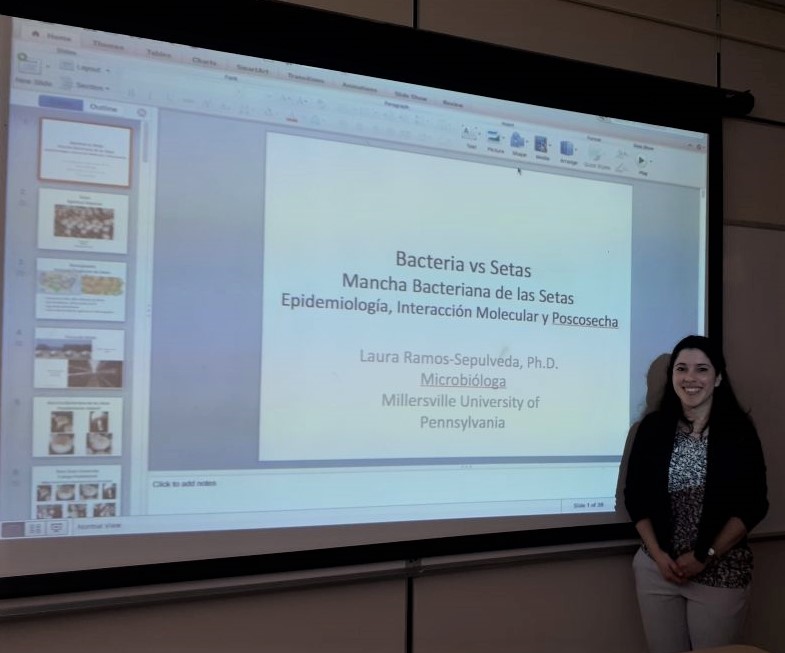Click the 'Click to add notes' field
This screenshot has width=785, height=653.
click(x=185, y=484)
